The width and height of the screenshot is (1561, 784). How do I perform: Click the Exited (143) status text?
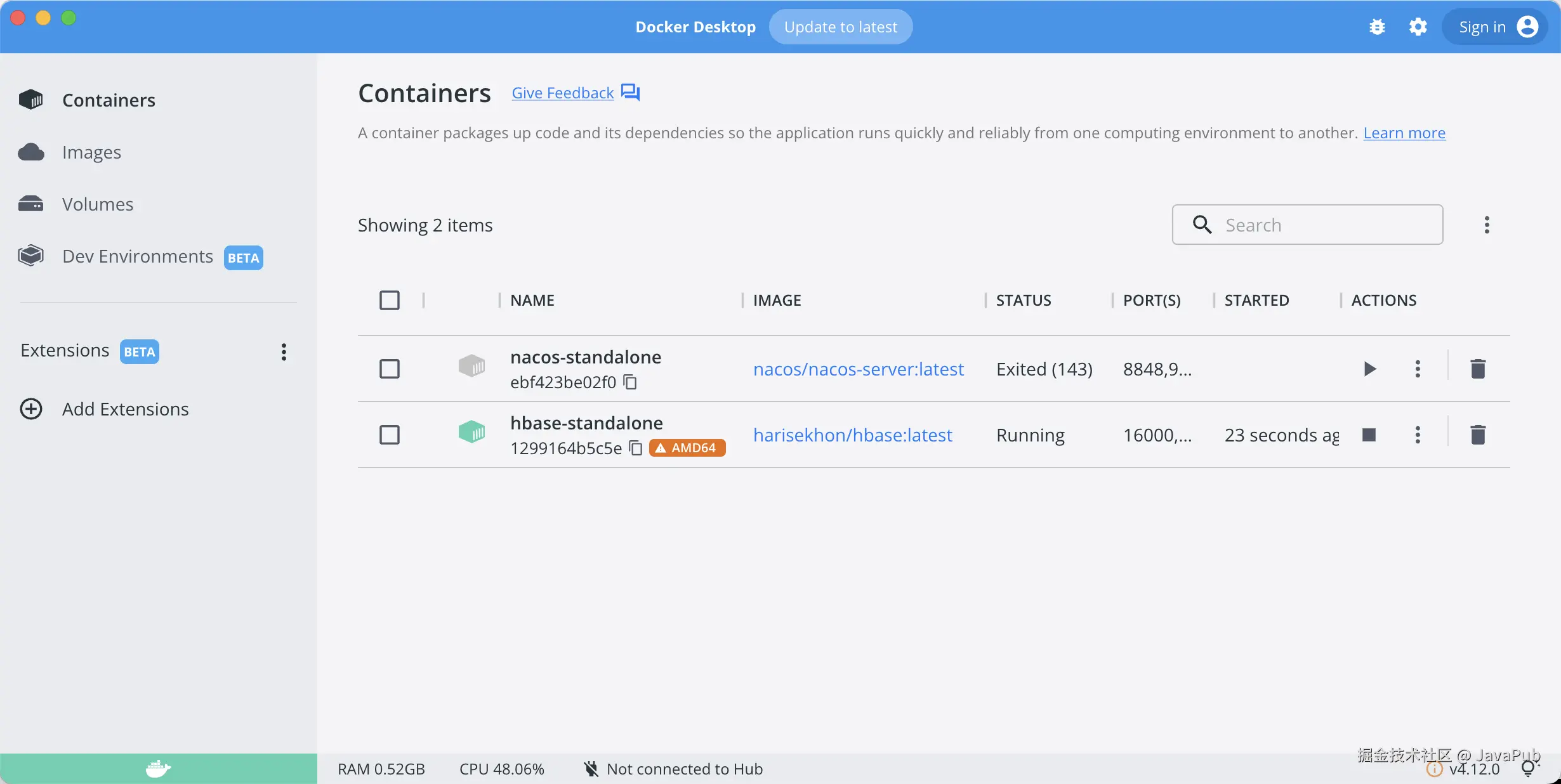tap(1044, 369)
